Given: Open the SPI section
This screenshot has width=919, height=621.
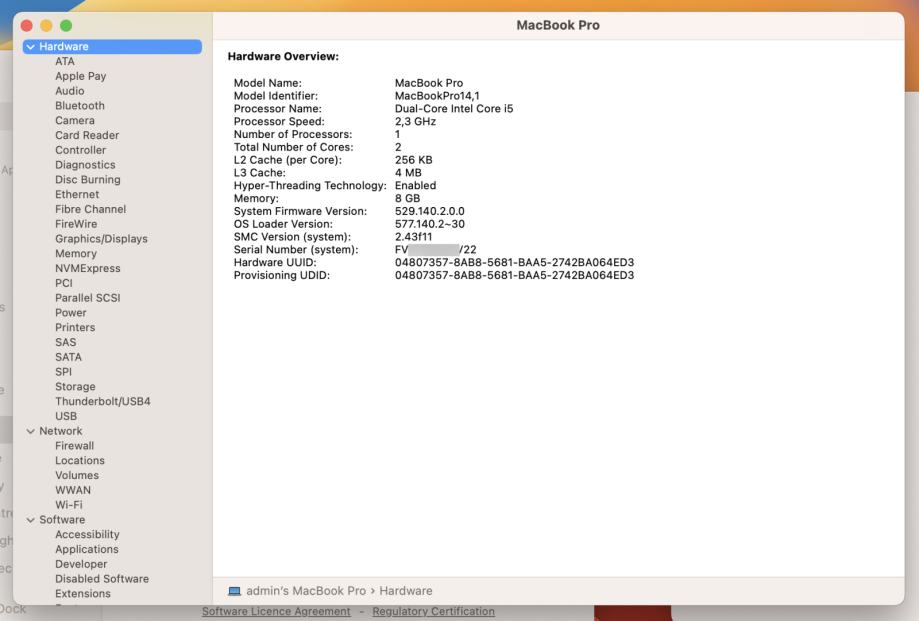Looking at the screenshot, I should (63, 372).
